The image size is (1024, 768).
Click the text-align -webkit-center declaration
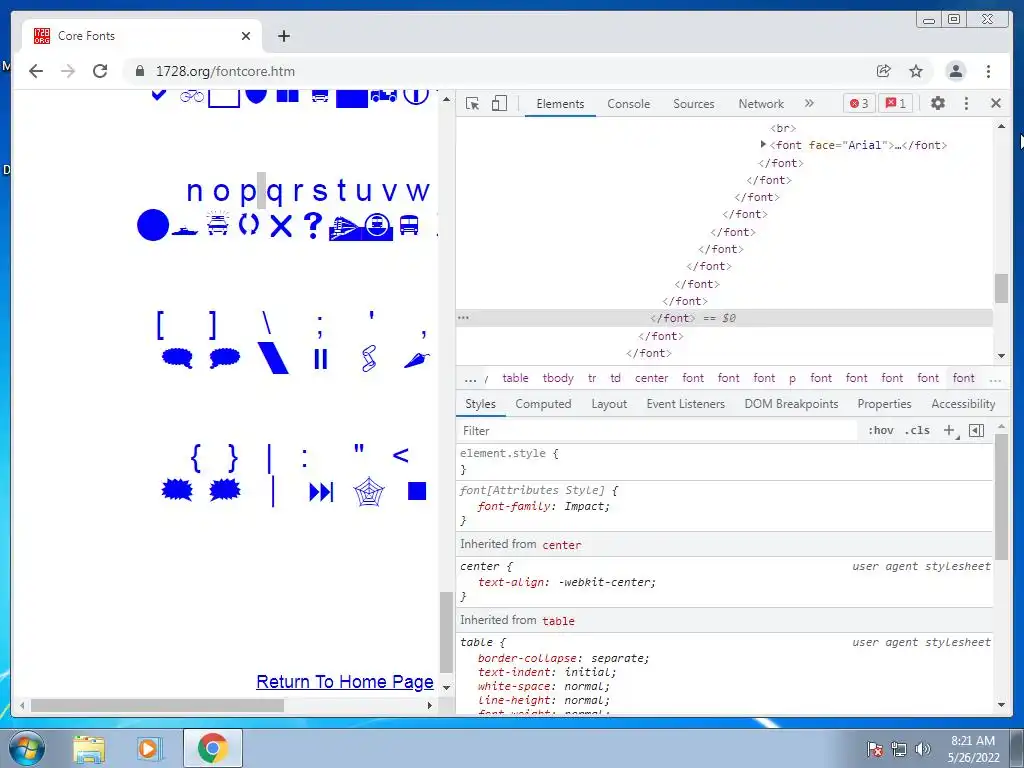pos(567,582)
